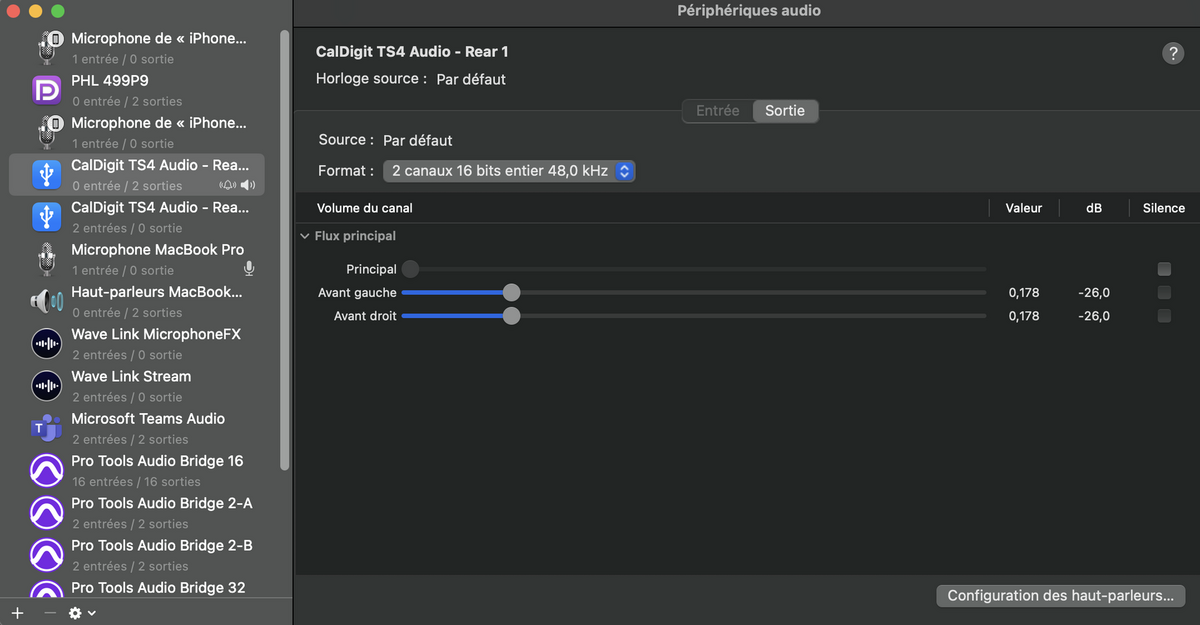1200x625 pixels.
Task: Click the Valeur column header
Action: (1024, 208)
